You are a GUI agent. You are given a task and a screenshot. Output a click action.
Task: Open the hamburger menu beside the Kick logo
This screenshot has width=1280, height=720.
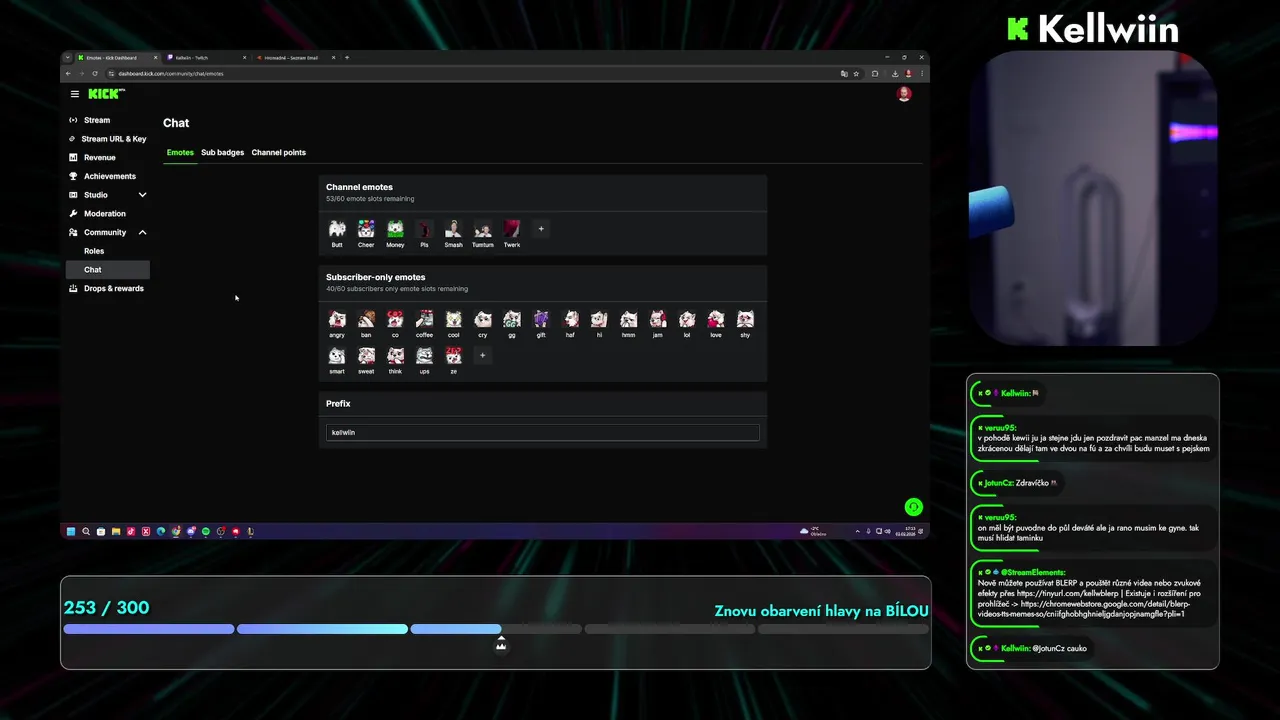point(75,94)
